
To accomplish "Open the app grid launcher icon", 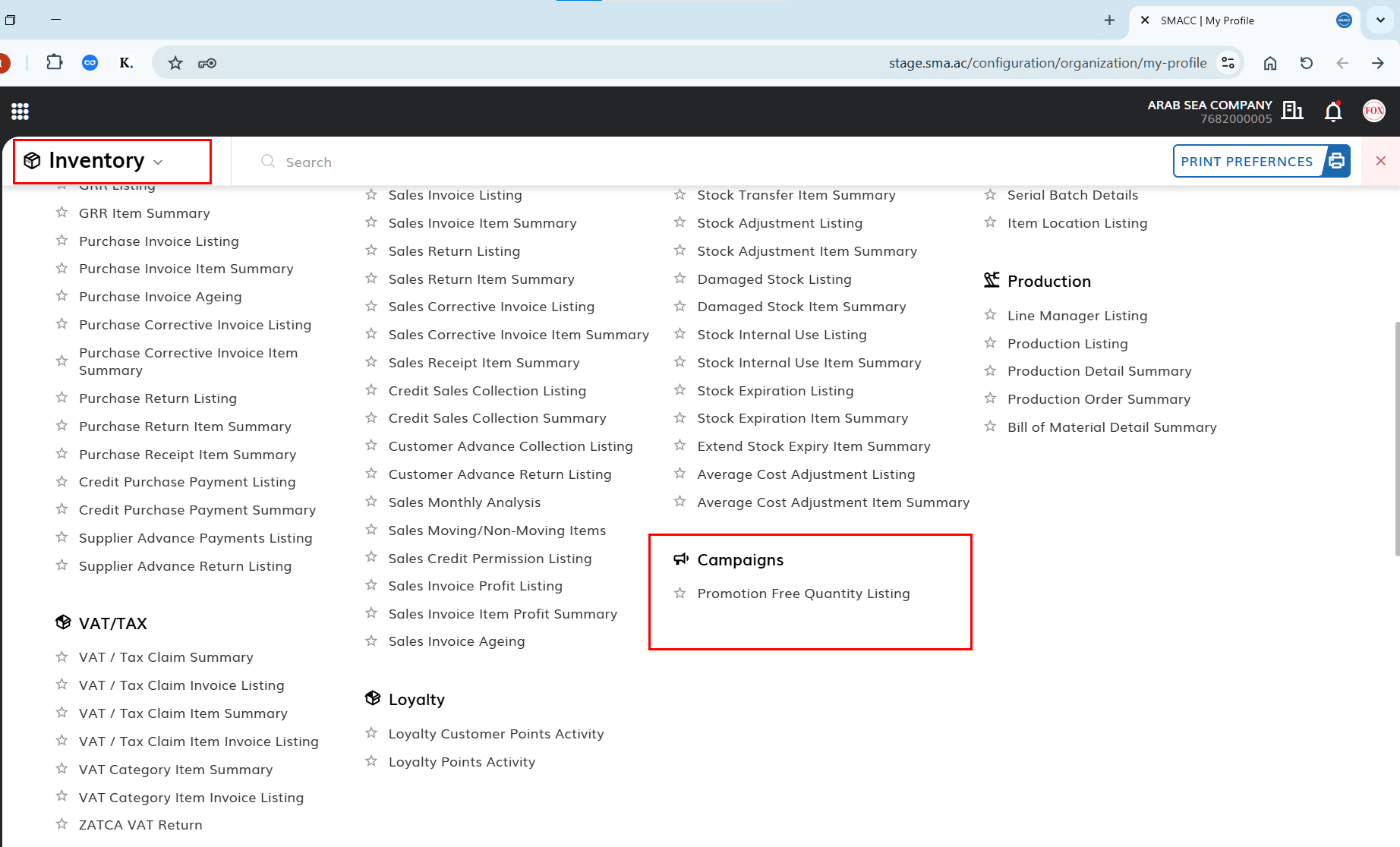I will pos(20,112).
